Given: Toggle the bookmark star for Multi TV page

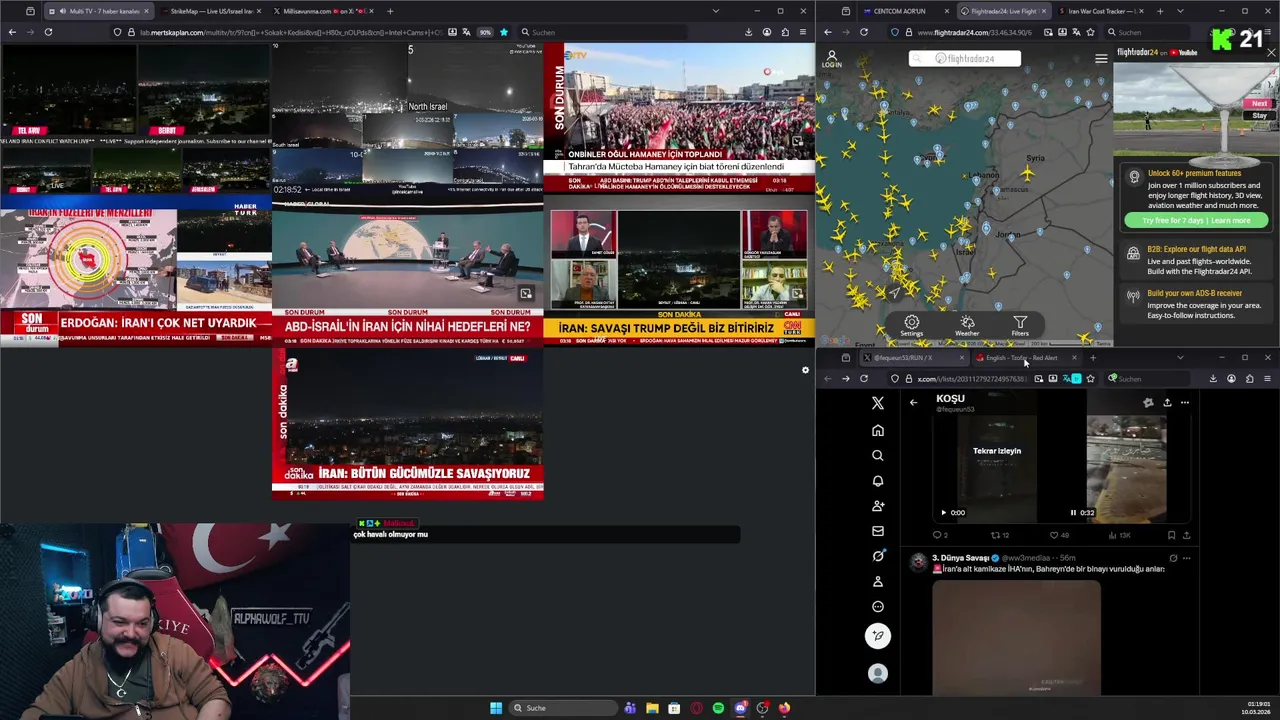Looking at the screenshot, I should click(x=503, y=32).
